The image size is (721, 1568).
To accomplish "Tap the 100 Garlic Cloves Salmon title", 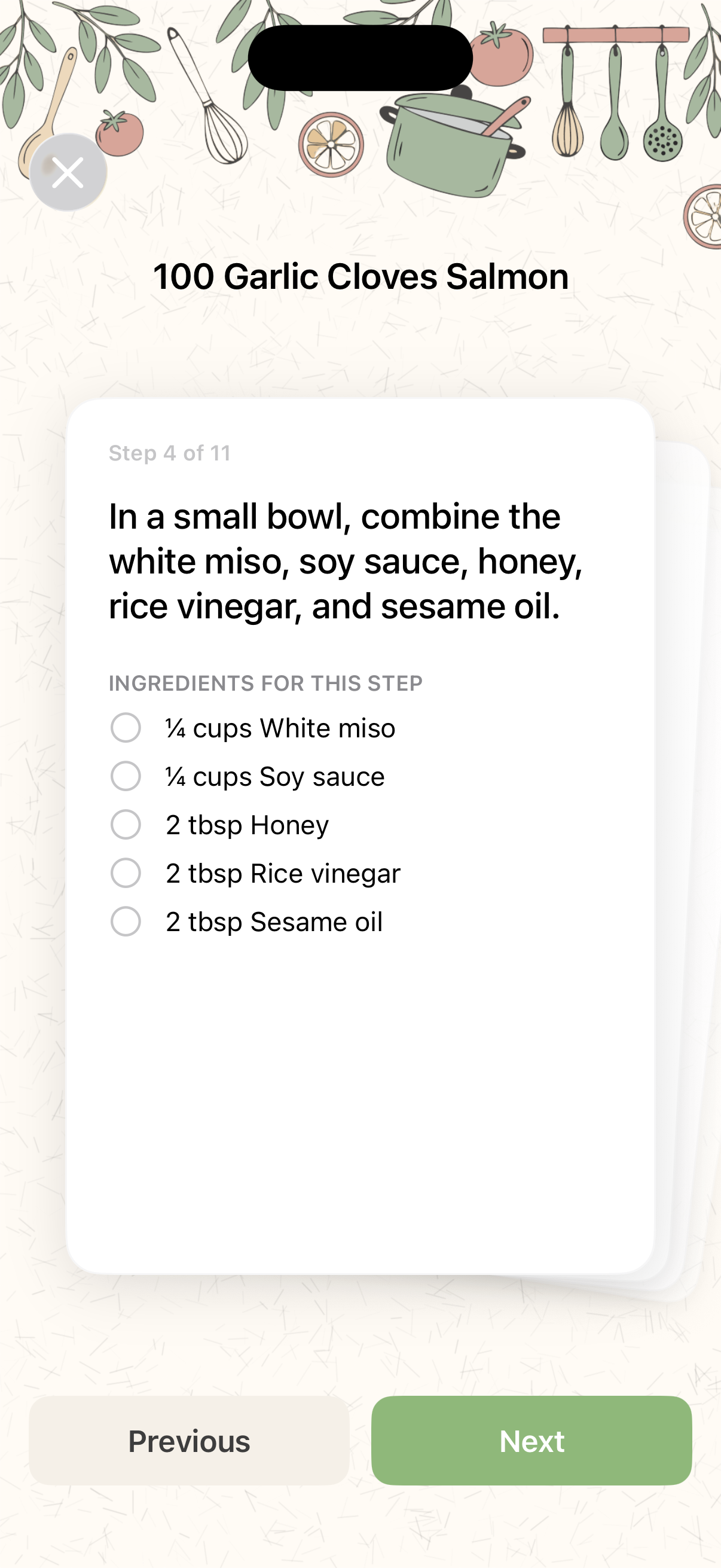I will coord(360,276).
